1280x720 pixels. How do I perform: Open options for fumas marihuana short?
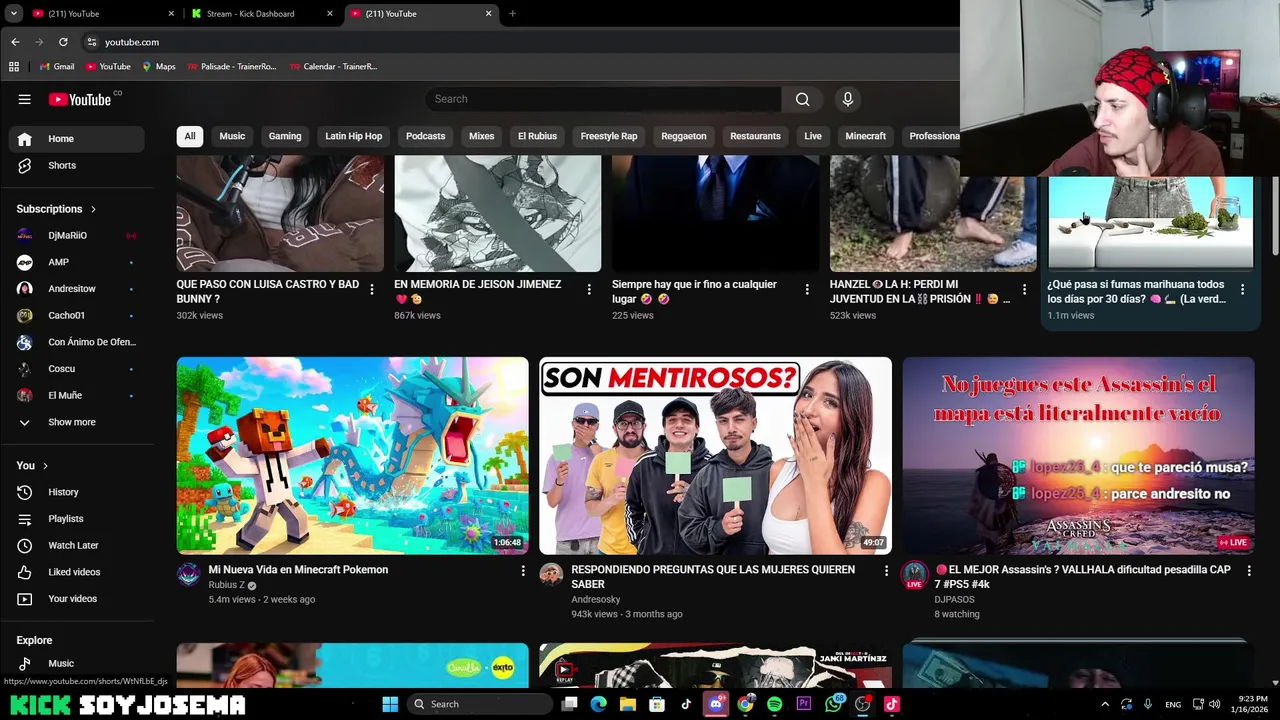pyautogui.click(x=1242, y=289)
